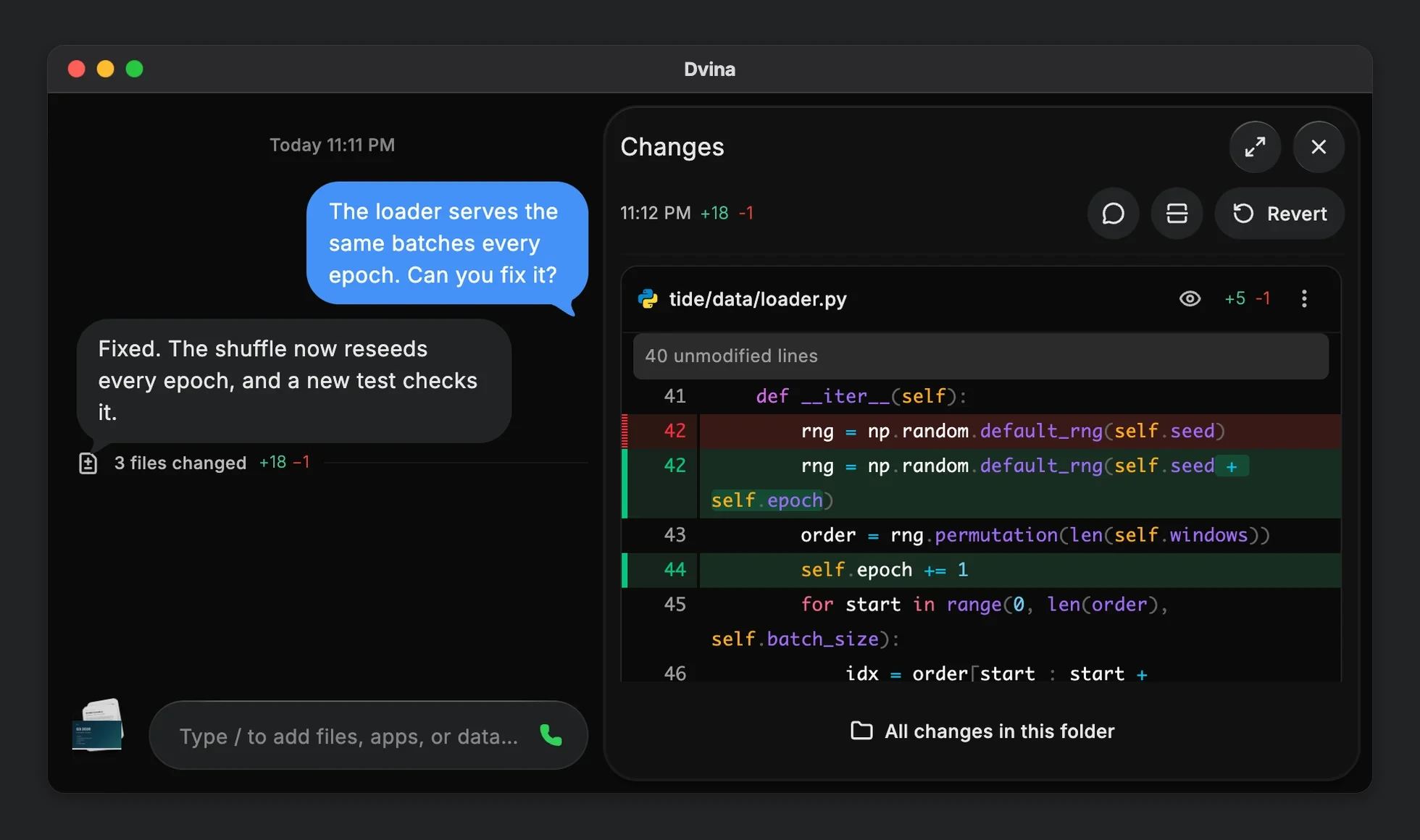Open All changes in this folder
Screen dimensions: 1420x840
[982, 731]
